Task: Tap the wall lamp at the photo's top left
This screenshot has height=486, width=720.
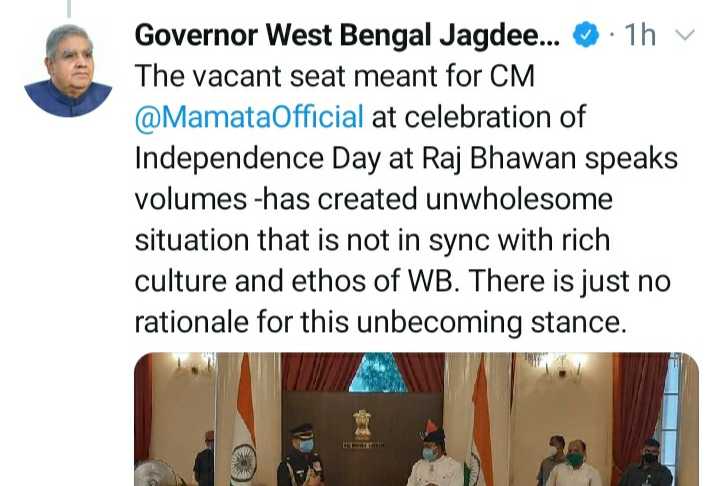Action: pos(193,364)
